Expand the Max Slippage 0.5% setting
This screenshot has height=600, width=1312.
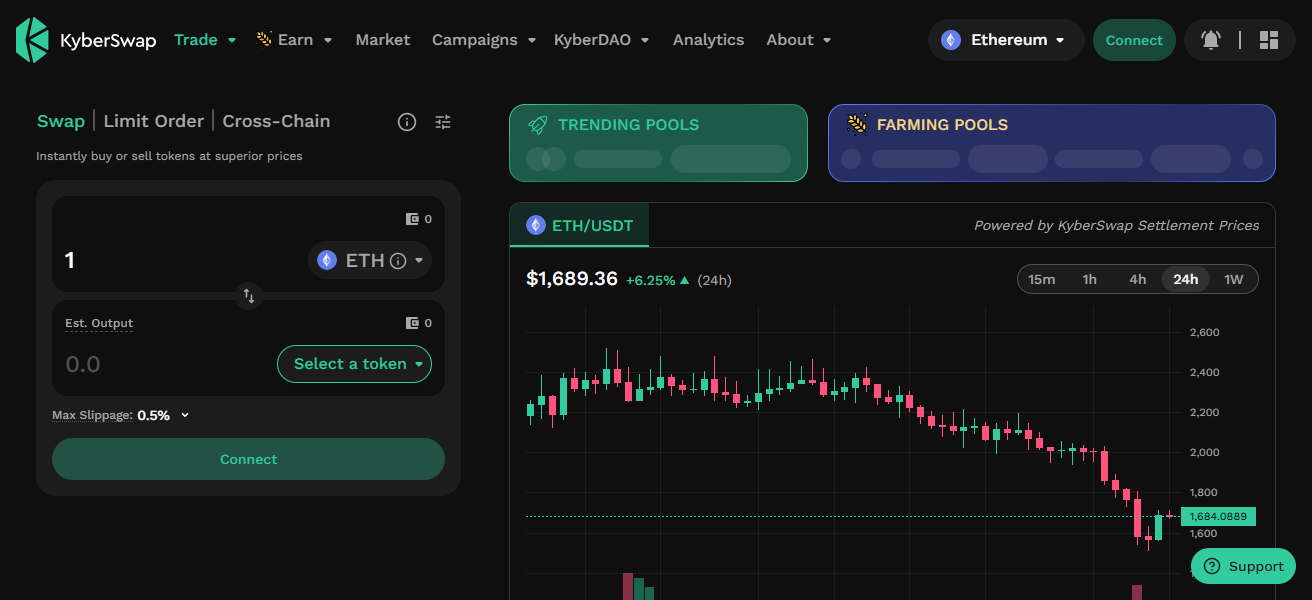pos(162,415)
